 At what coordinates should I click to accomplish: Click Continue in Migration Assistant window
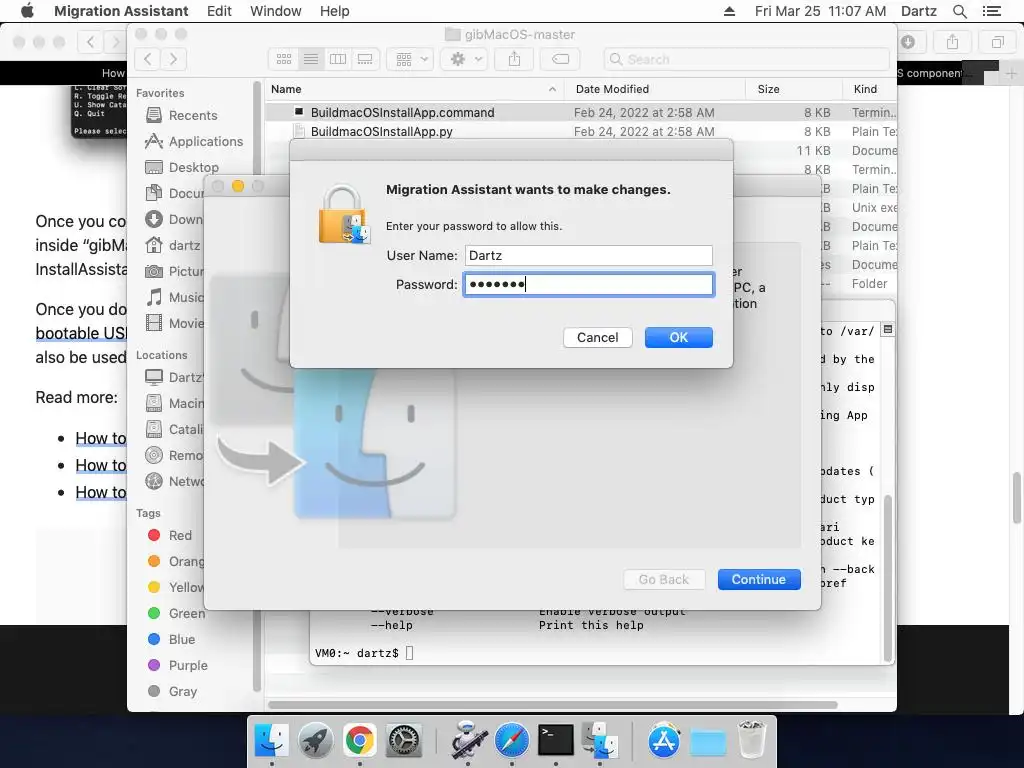[x=759, y=579]
